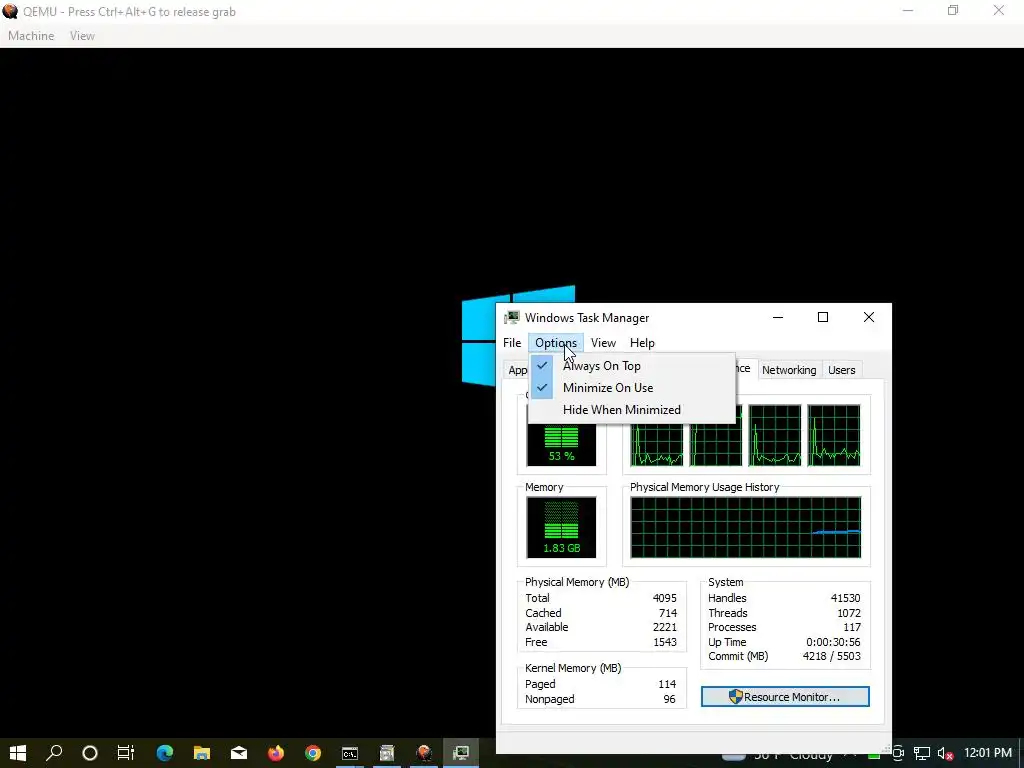Click the last CPU core history graph
This screenshot has height=768, width=1024.
point(834,436)
